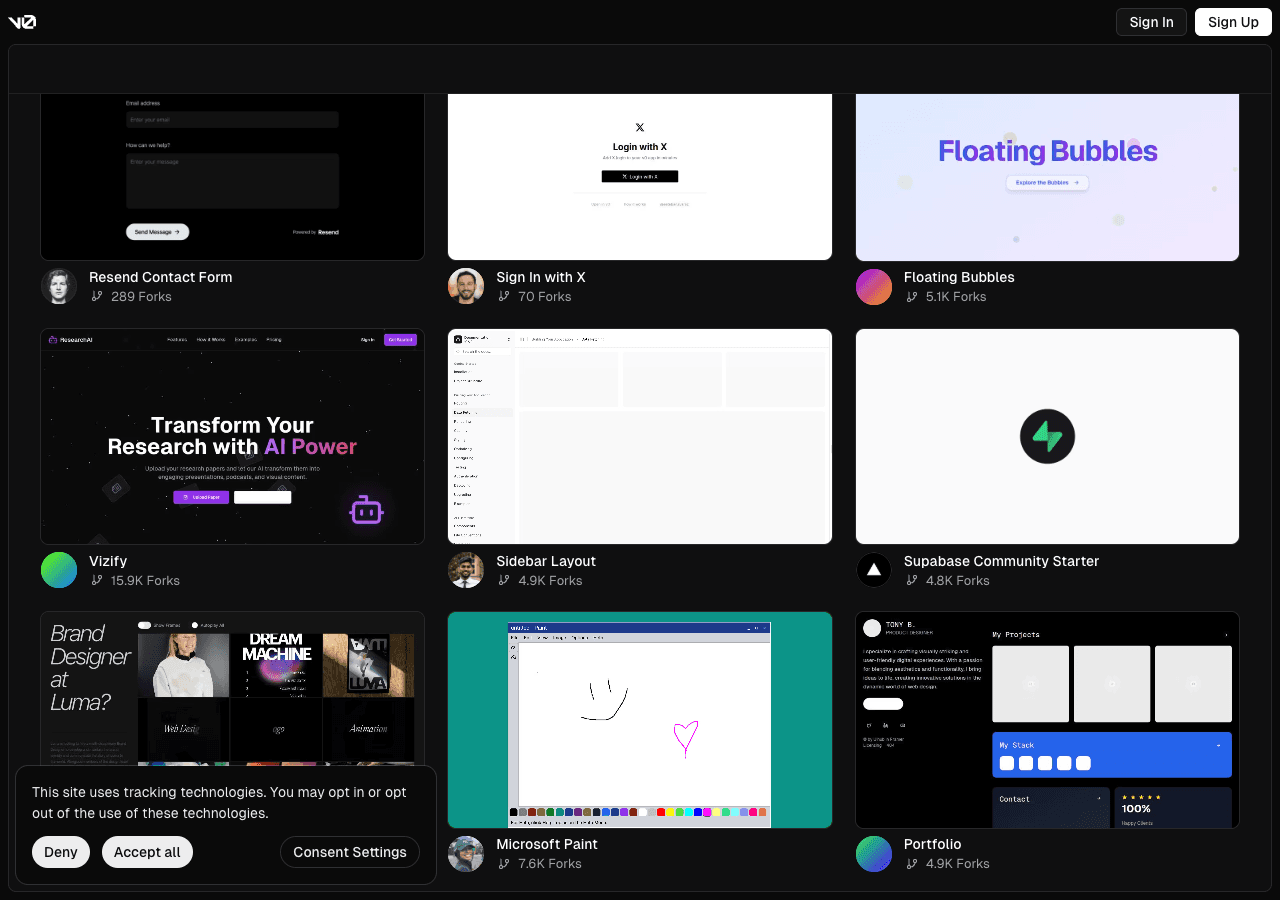Screen dimensions: 1280x900
Task: Open the Vizify creator's avatar
Action: point(59,570)
